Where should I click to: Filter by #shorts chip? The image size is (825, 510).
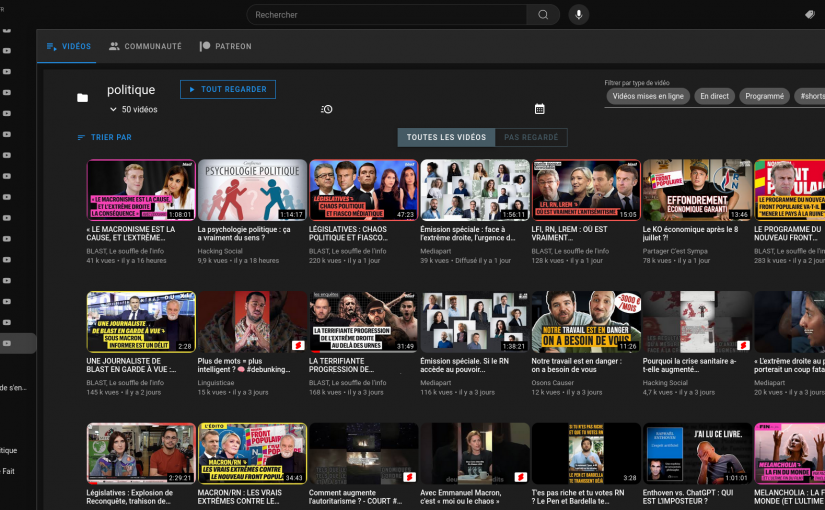click(x=811, y=96)
